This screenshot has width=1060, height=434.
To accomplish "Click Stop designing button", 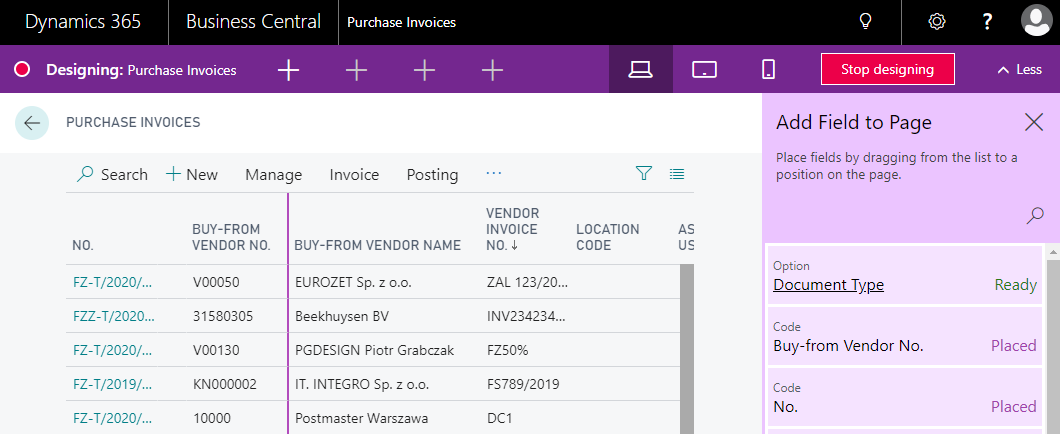I will [x=888, y=69].
